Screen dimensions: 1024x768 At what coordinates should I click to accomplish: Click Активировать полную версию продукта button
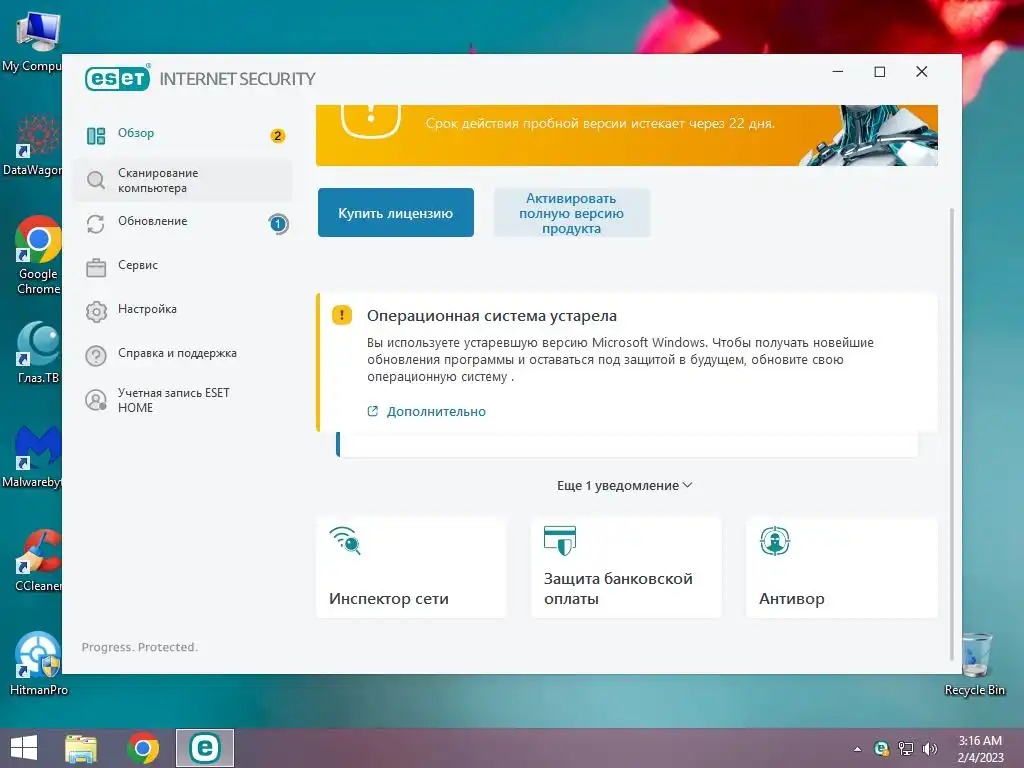click(571, 213)
